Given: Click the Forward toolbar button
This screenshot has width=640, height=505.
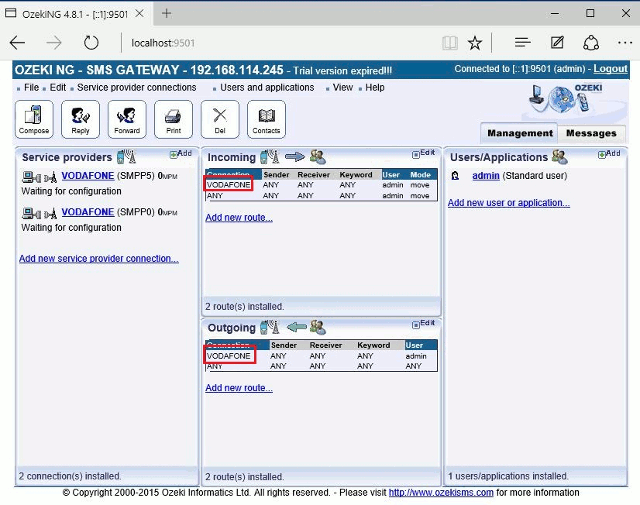Looking at the screenshot, I should click(x=127, y=119).
